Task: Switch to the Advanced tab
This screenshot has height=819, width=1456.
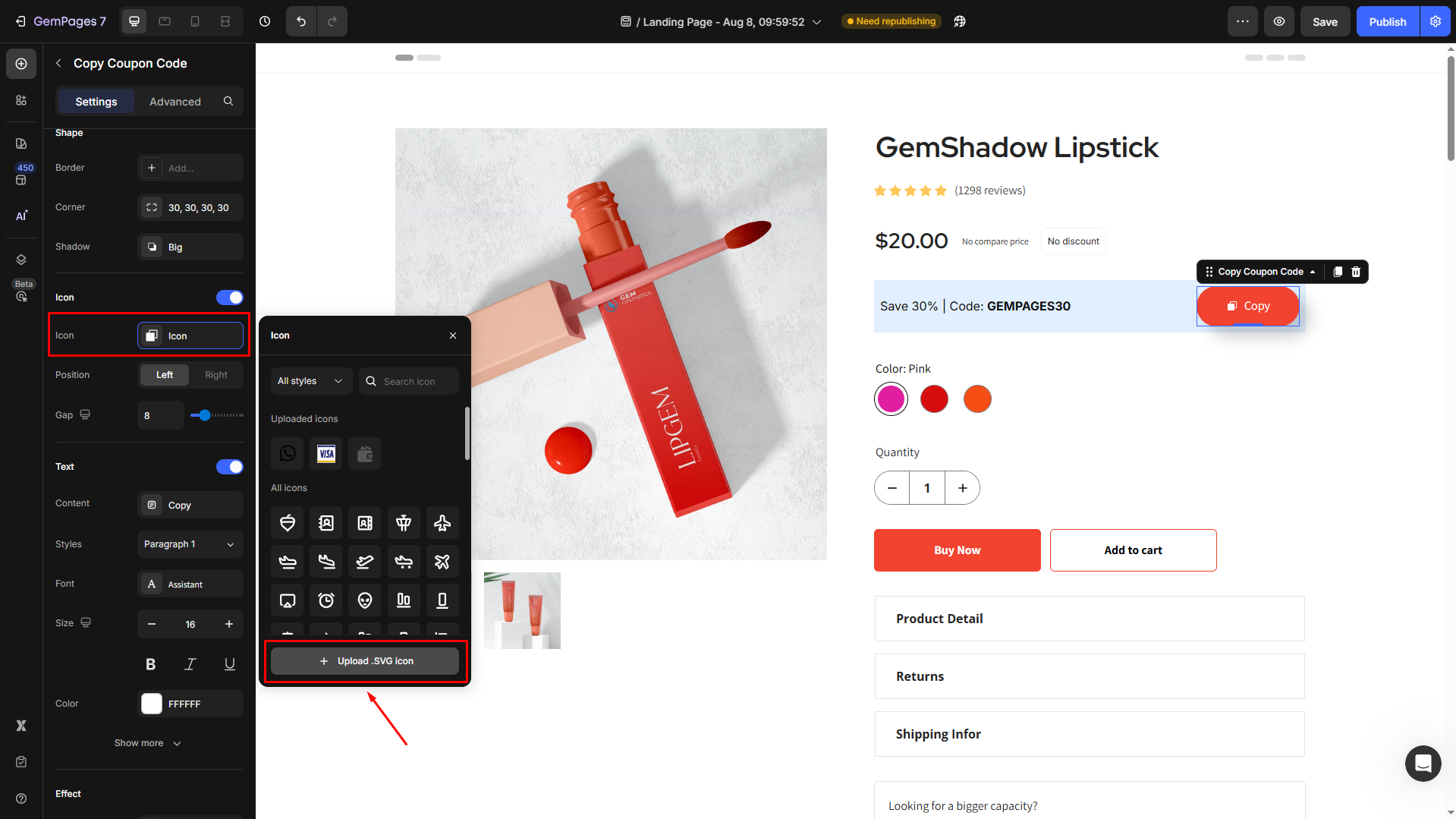Action: click(x=175, y=102)
